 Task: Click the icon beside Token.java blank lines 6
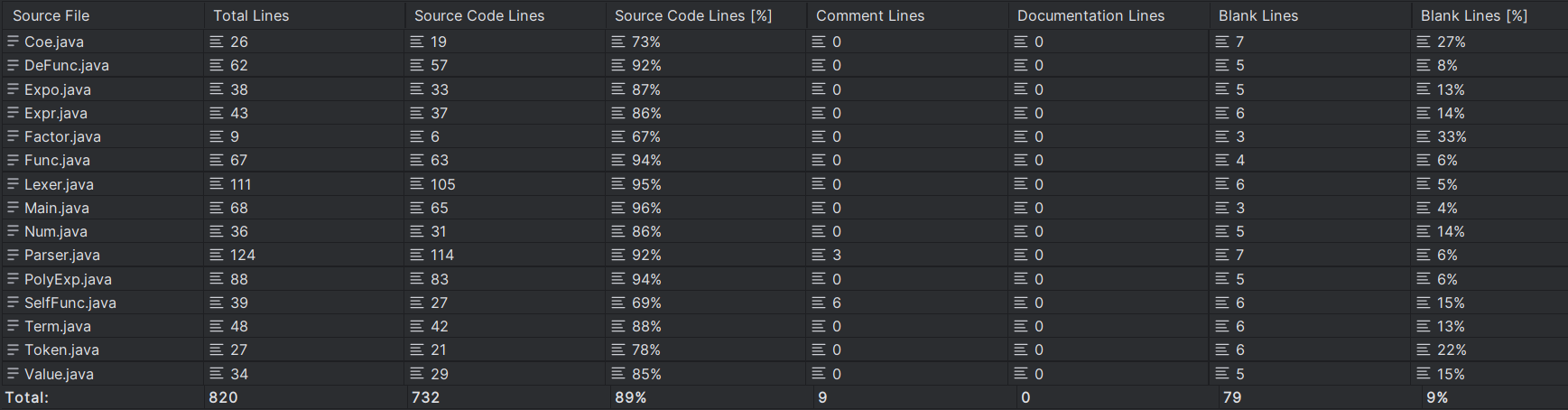pyautogui.click(x=1221, y=349)
